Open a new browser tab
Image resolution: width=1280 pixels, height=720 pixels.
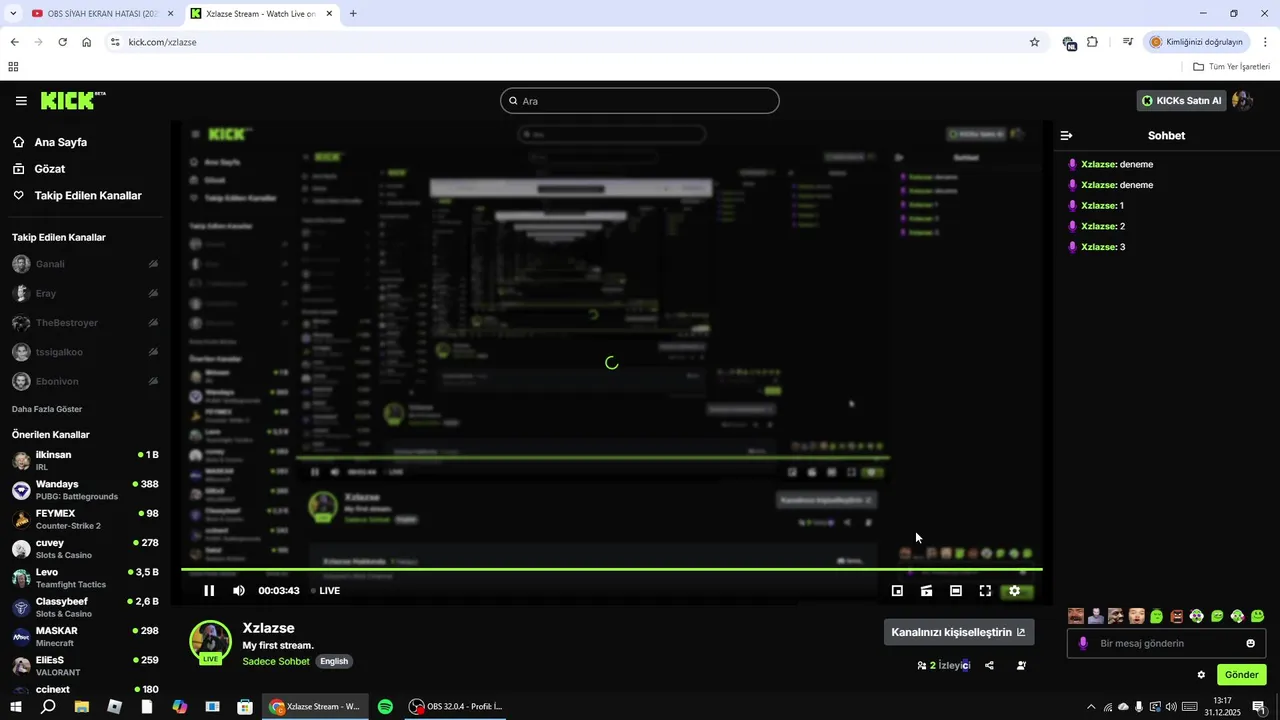[x=353, y=14]
